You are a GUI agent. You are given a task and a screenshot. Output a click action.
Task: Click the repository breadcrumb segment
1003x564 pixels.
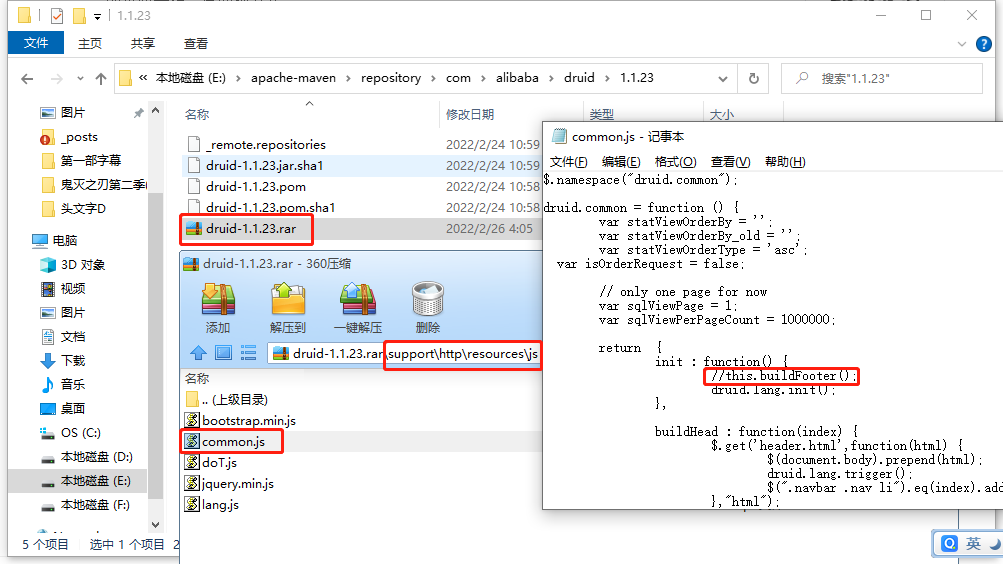point(391,78)
